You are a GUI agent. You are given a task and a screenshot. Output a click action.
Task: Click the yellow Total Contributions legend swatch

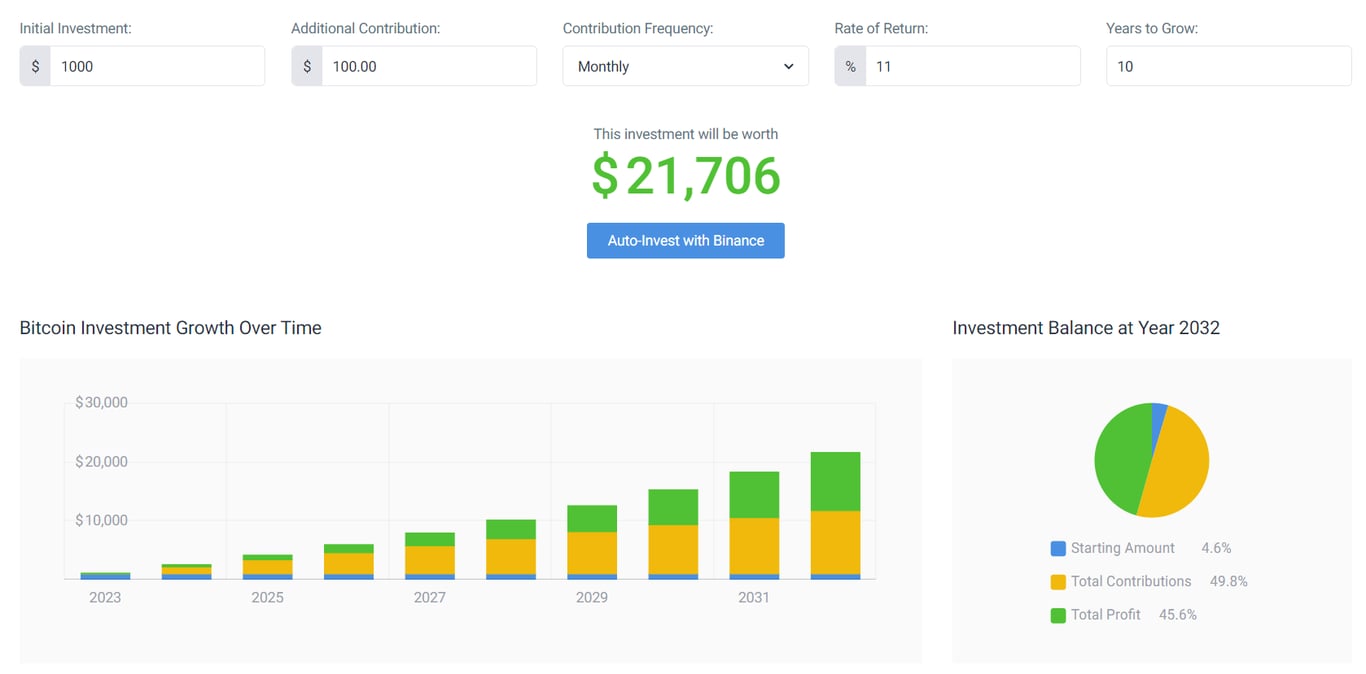point(1058,581)
